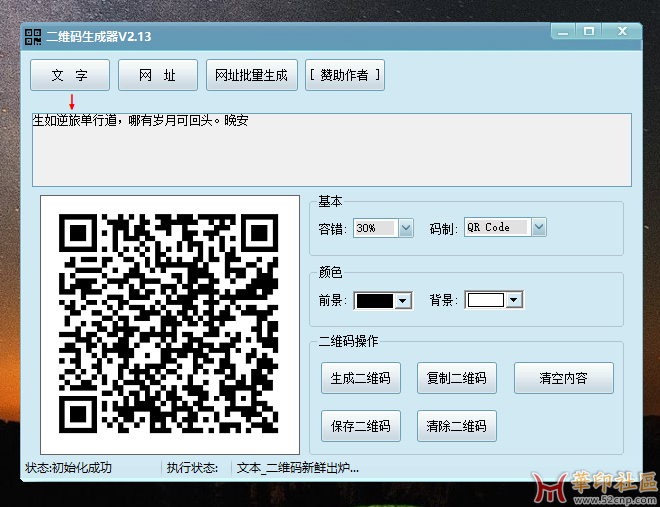660x507 pixels.
Task: Minimize the QR generator window
Action: pos(564,32)
